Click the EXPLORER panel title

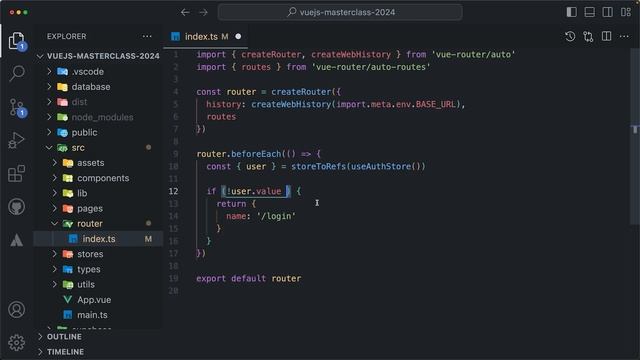coord(67,36)
